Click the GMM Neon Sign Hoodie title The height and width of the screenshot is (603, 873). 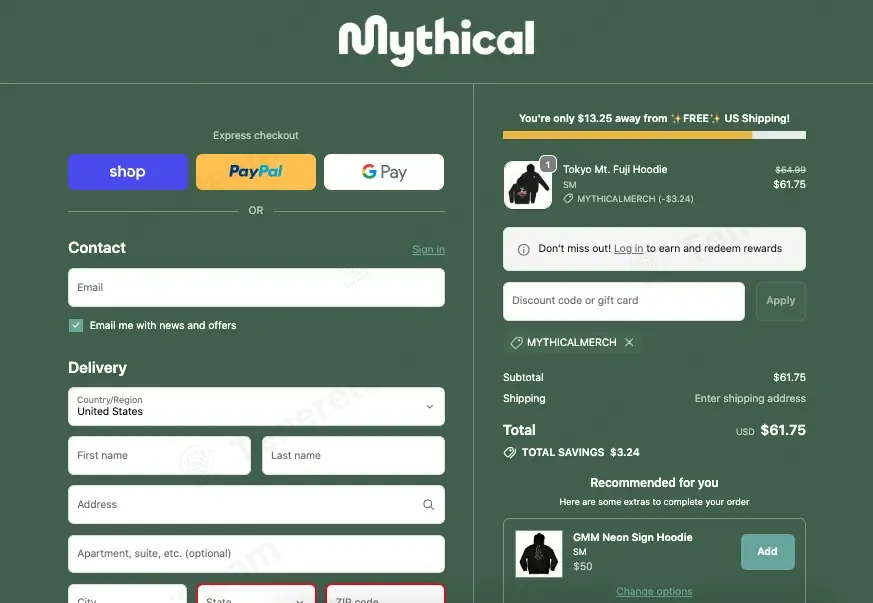tap(632, 537)
